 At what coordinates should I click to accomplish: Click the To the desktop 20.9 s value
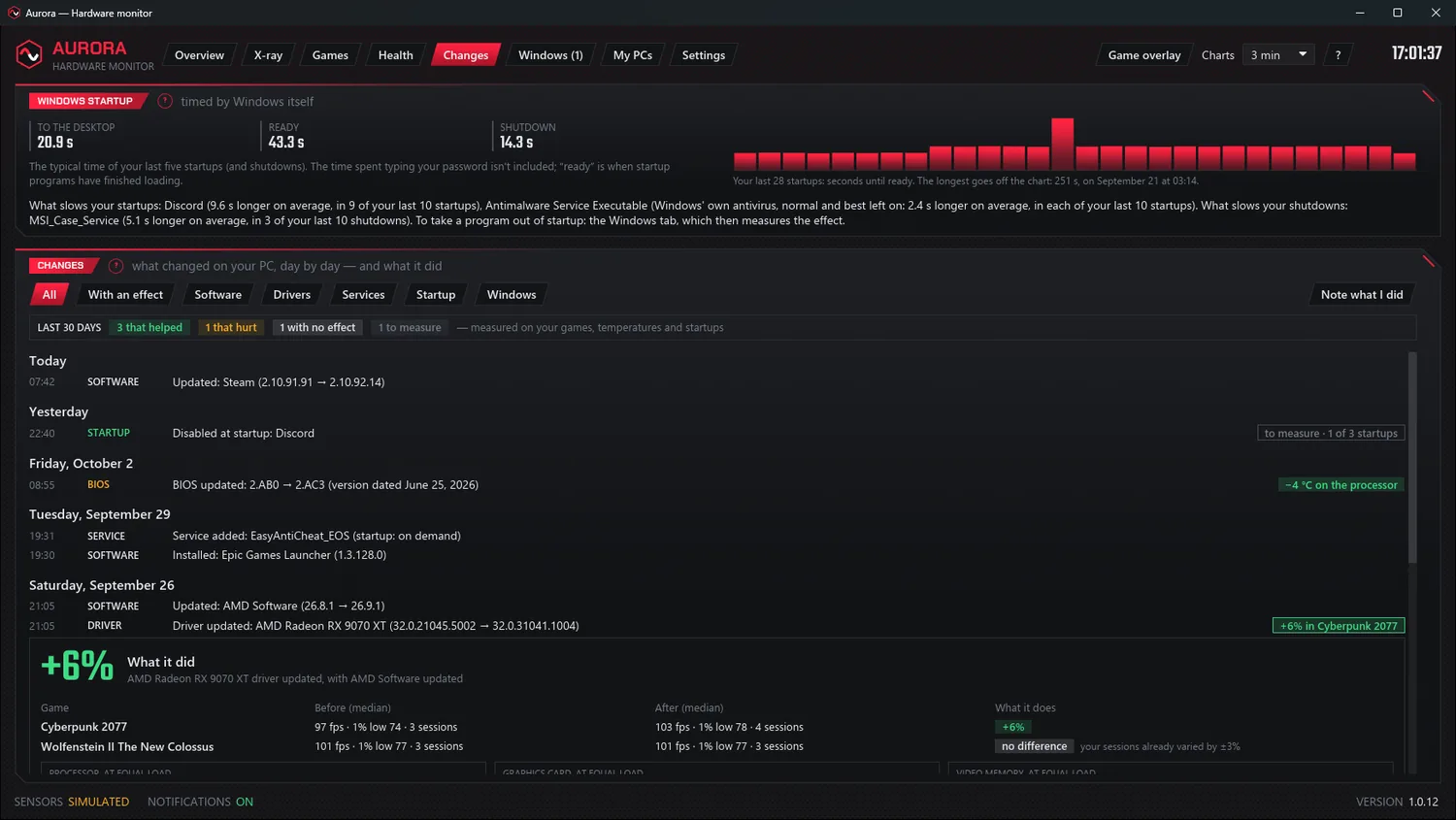click(55, 143)
